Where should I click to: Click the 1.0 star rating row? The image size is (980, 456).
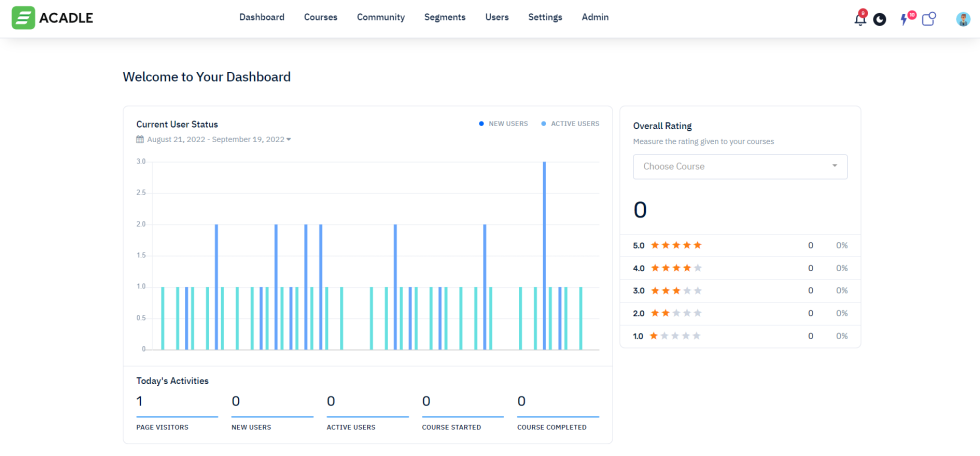pyautogui.click(x=740, y=336)
